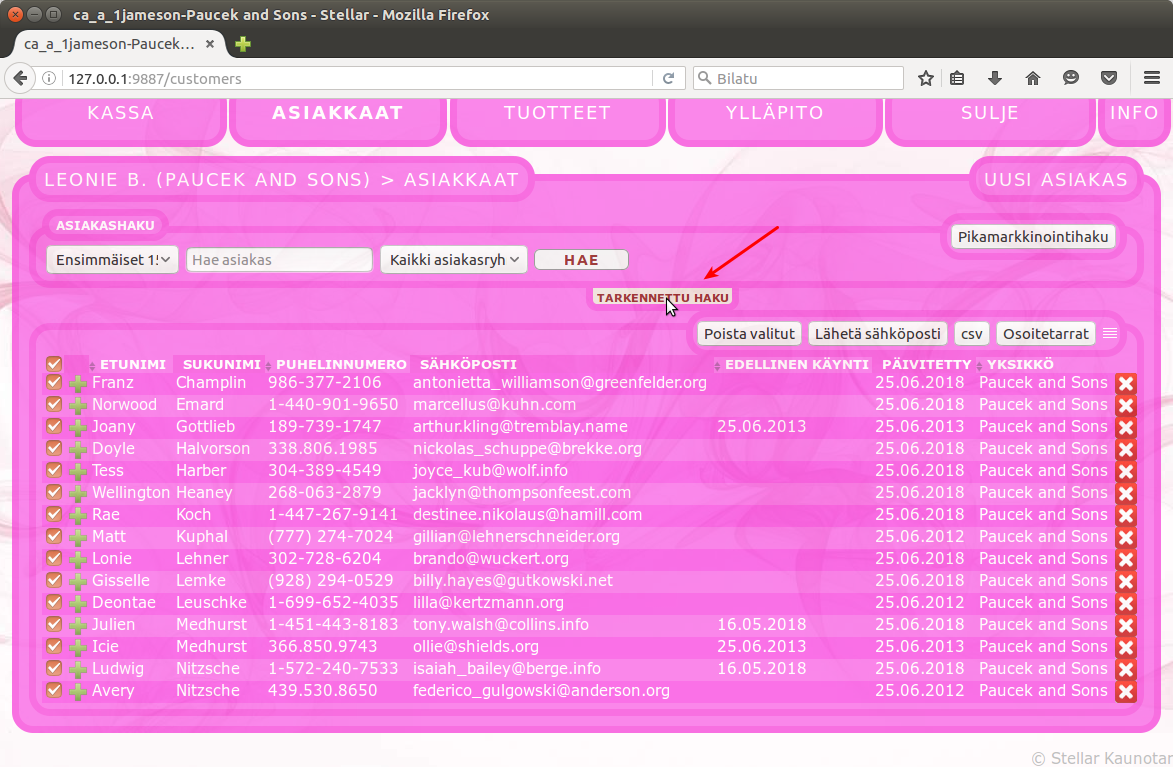Remove Avery Nitzsche using the red X icon
Image resolution: width=1173 pixels, height=767 pixels.
click(1125, 691)
